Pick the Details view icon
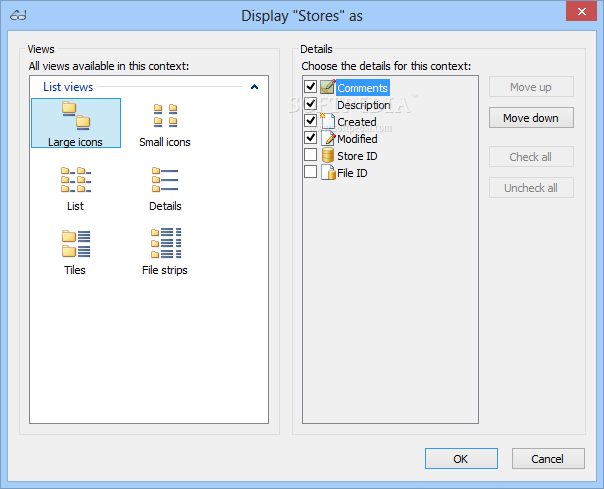The width and height of the screenshot is (604, 489). click(165, 180)
